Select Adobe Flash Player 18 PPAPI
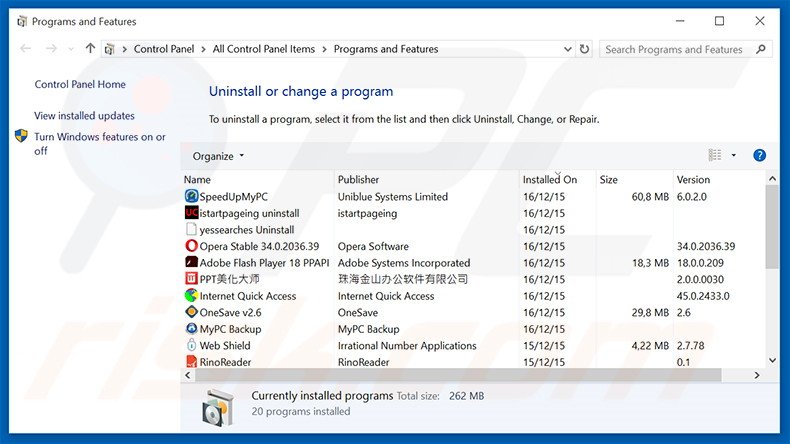Image resolution: width=790 pixels, height=444 pixels. 264,263
